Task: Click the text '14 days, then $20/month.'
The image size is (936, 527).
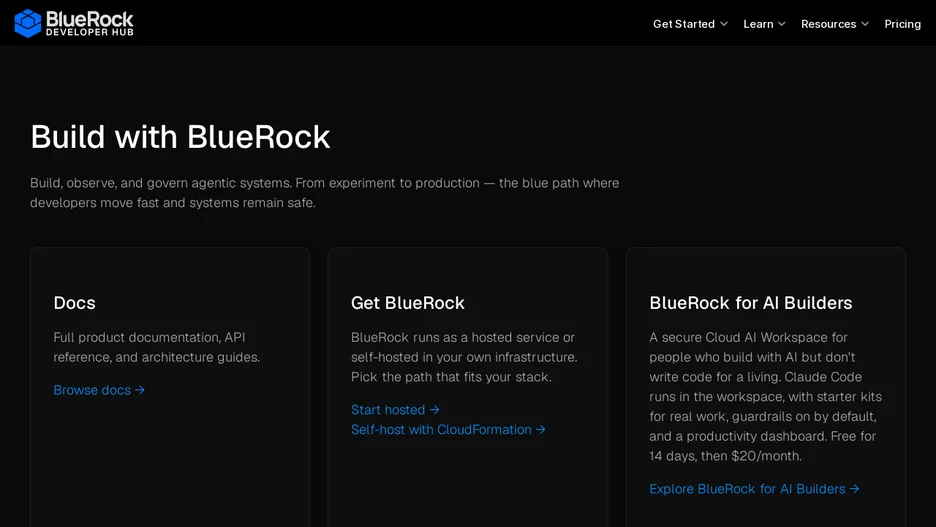Action: tap(726, 456)
